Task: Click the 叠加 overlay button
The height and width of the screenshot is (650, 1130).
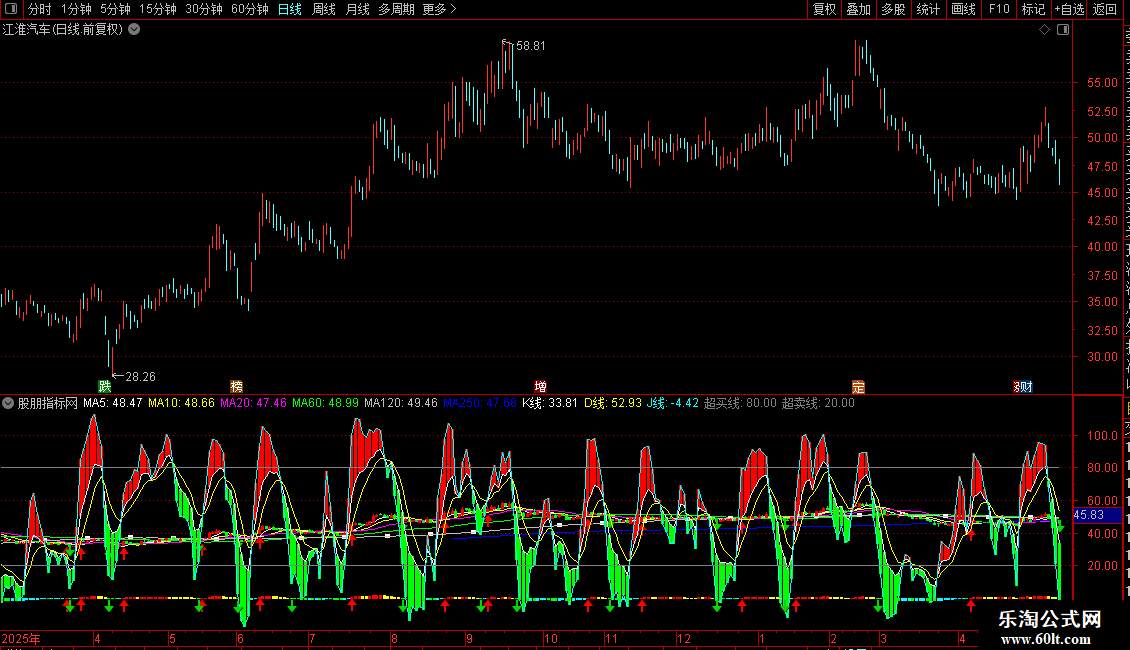Action: (858, 9)
